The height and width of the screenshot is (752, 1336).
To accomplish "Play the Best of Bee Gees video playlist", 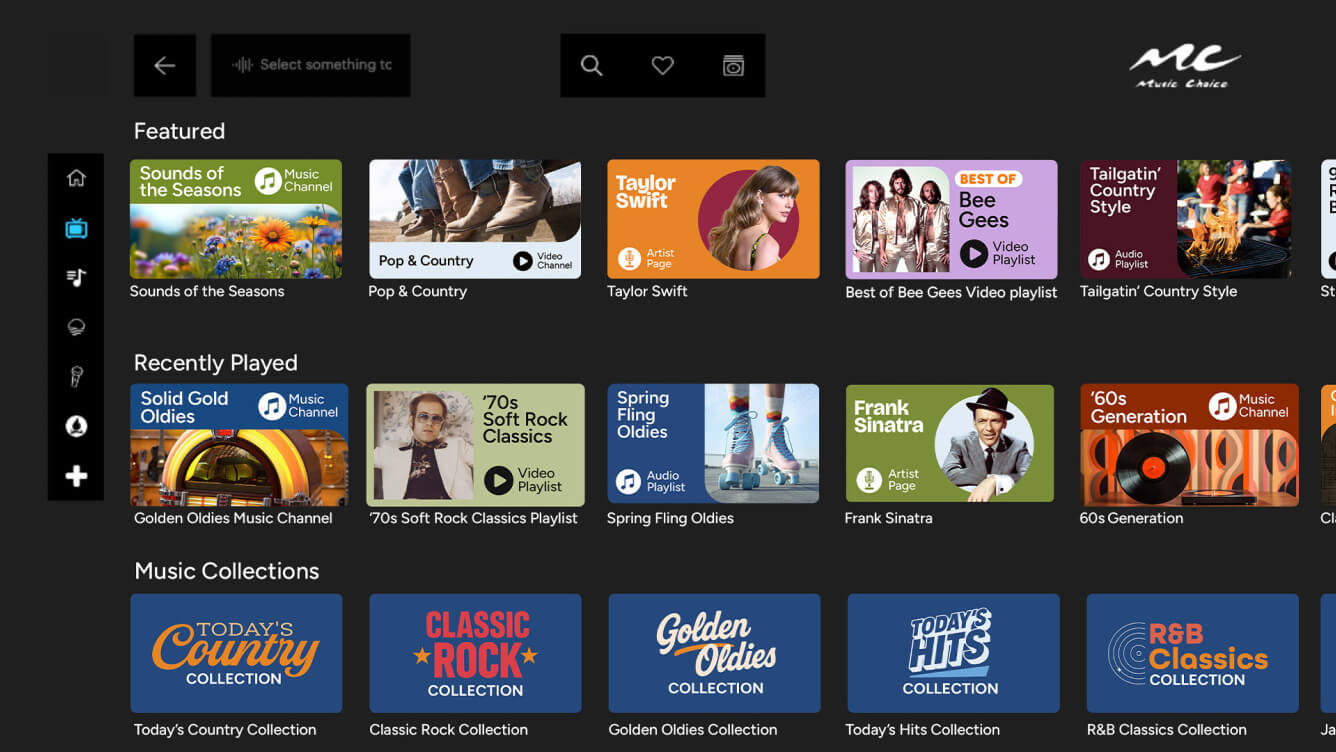I will pos(951,219).
